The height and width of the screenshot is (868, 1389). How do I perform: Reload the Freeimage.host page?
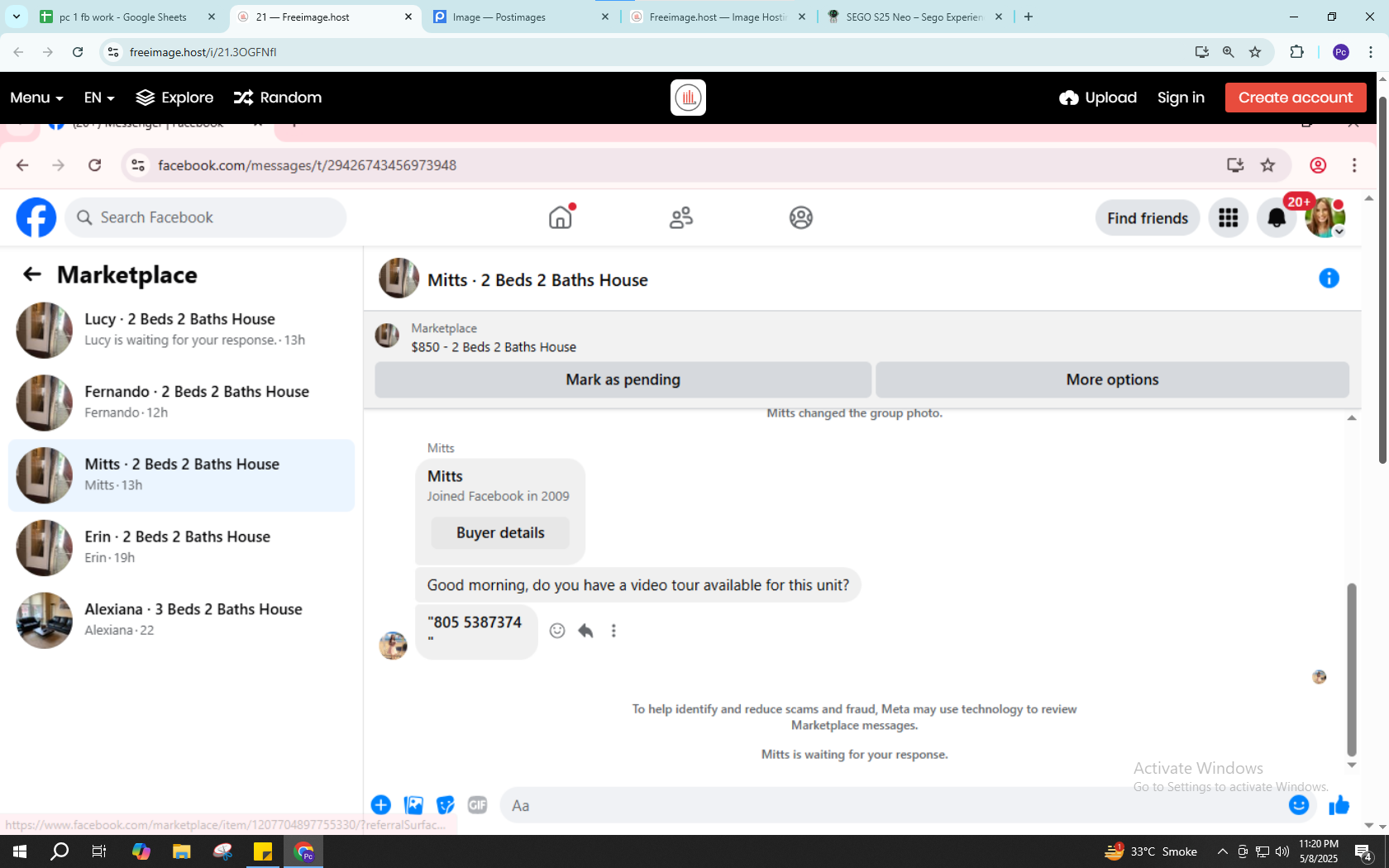tap(78, 52)
